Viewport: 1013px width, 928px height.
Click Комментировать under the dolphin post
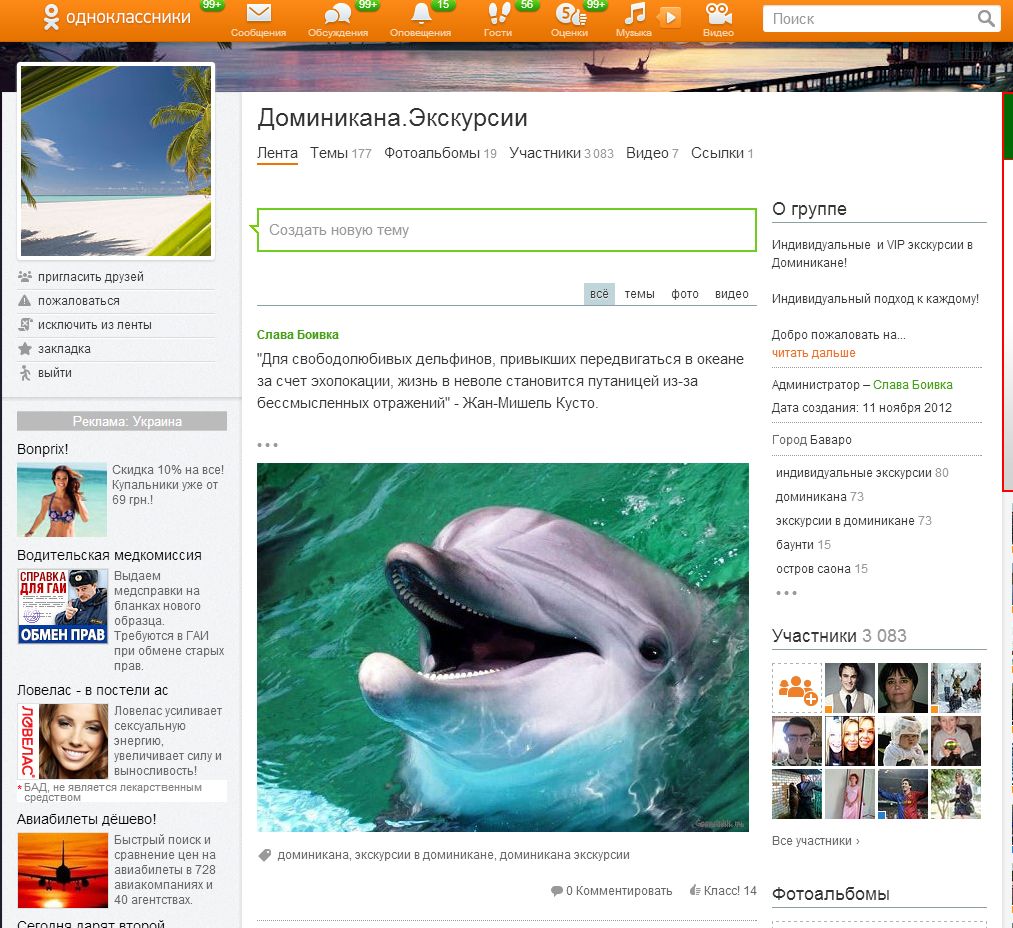click(611, 891)
